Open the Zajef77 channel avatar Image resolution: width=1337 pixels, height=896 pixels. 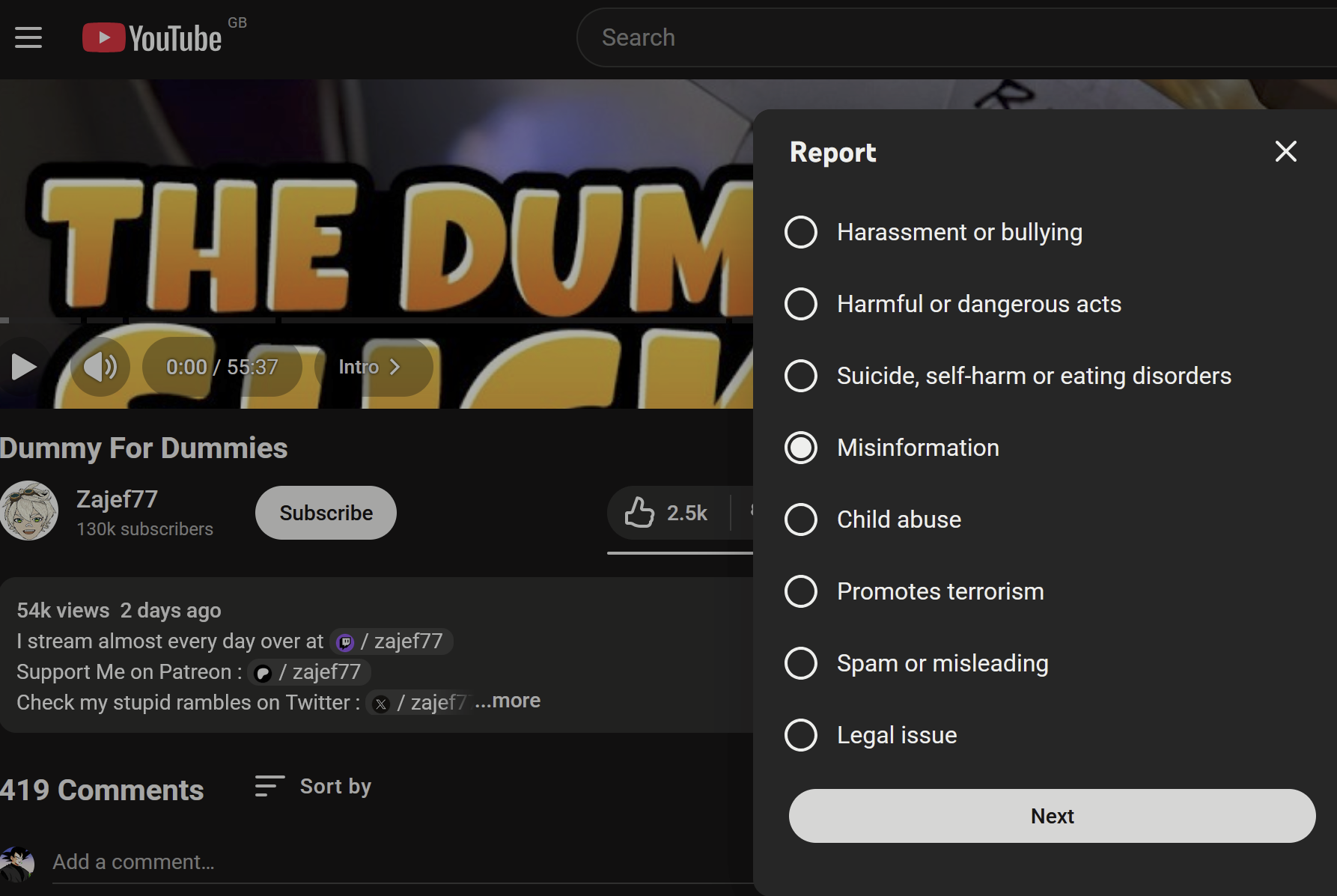coord(28,511)
